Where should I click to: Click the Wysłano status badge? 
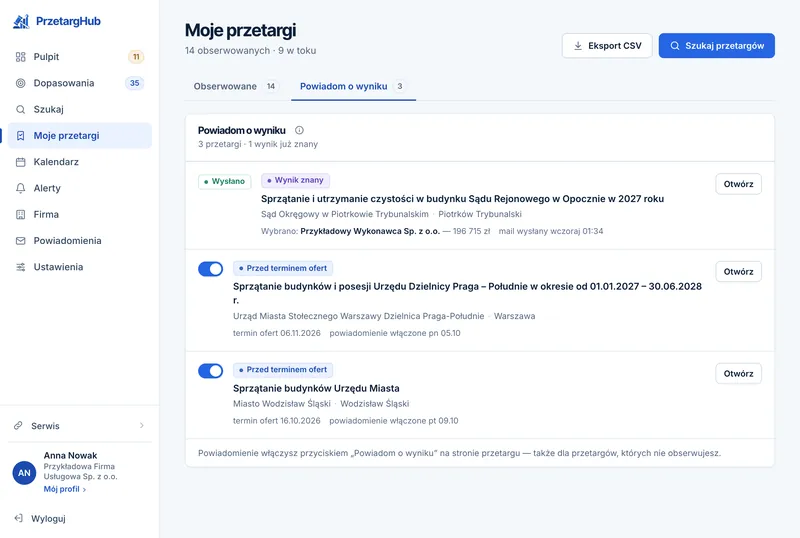tap(224, 181)
